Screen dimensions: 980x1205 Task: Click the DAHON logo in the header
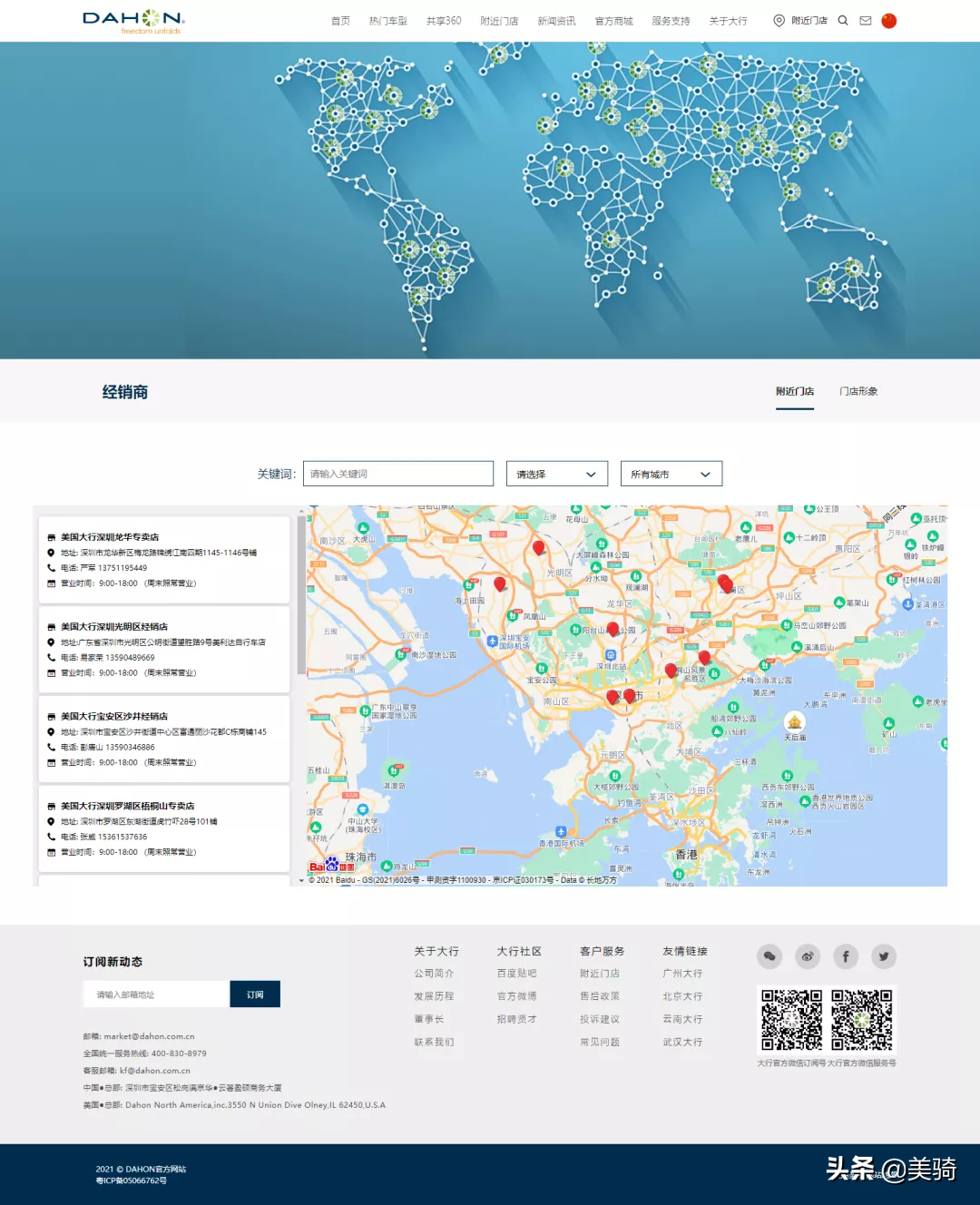(133, 21)
